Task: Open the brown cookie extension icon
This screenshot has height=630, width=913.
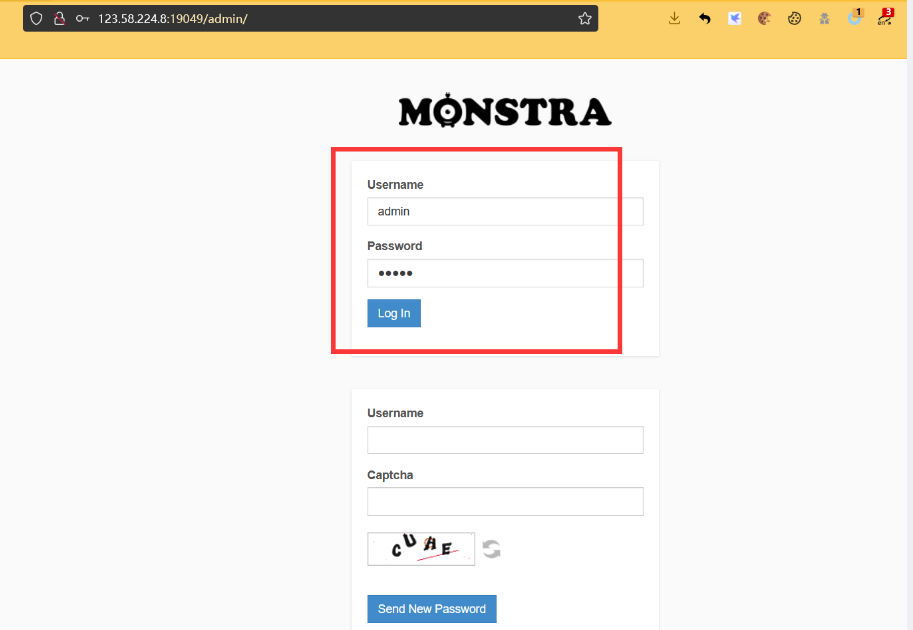Action: coord(765,19)
